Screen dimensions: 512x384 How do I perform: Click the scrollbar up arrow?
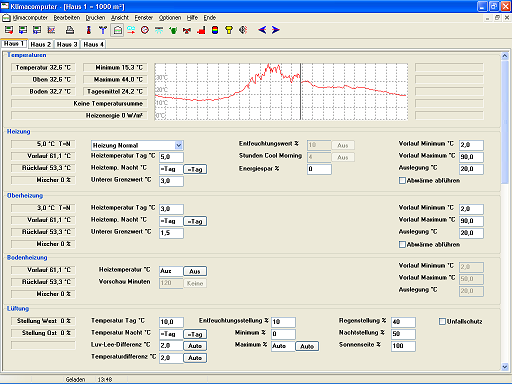pyautogui.click(x=505, y=56)
